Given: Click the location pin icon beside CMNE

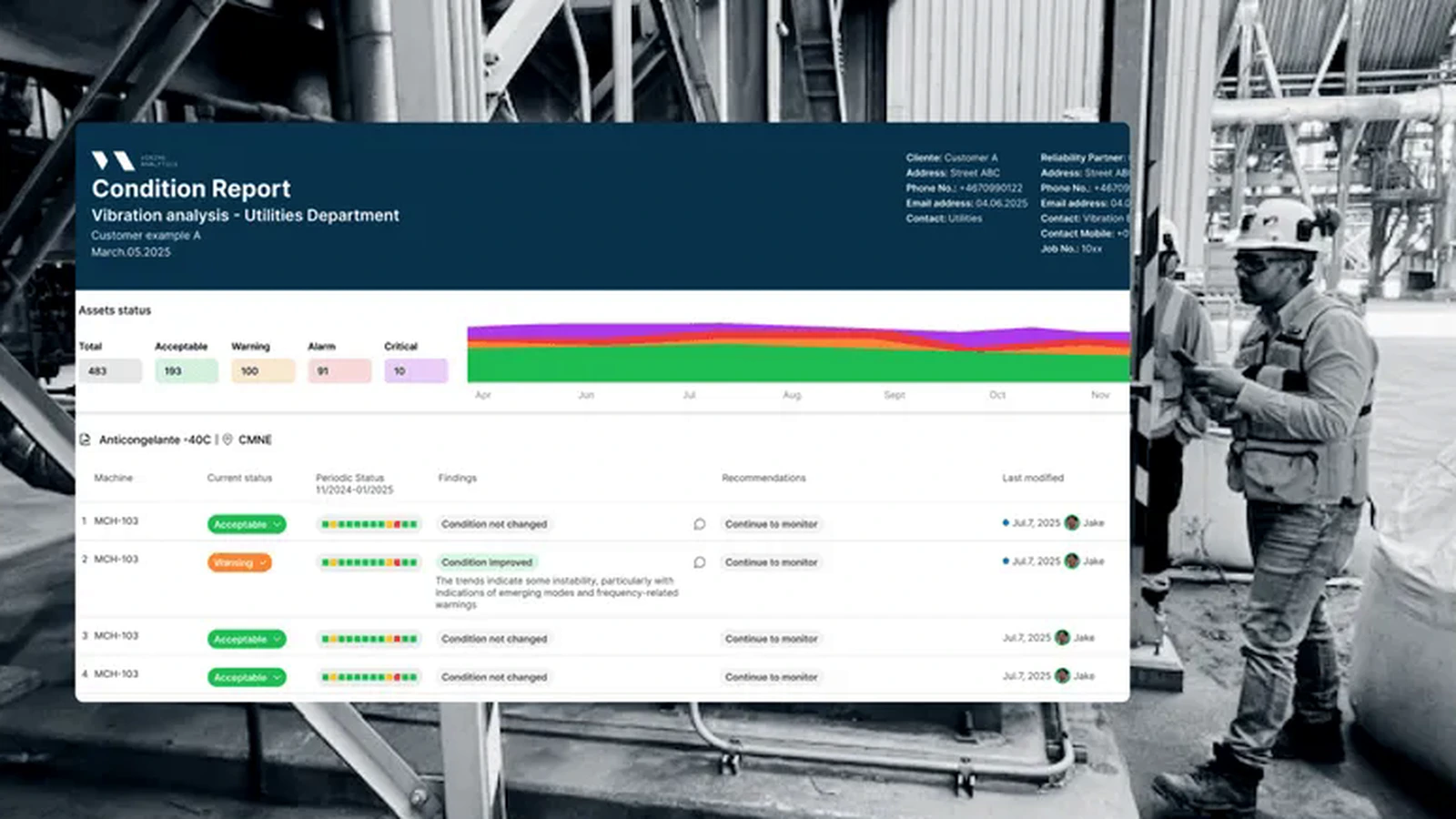Looking at the screenshot, I should click(x=227, y=440).
